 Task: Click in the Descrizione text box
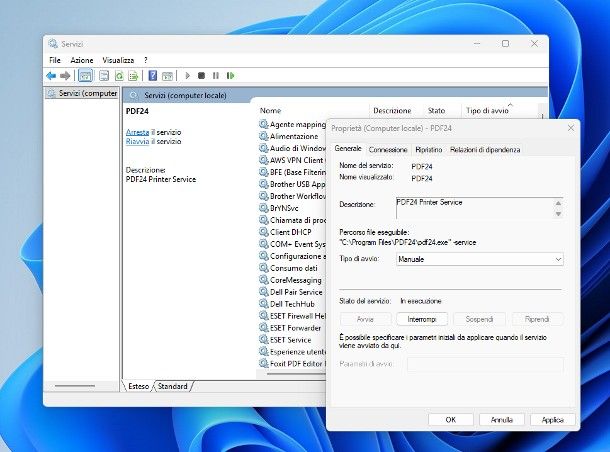point(474,208)
